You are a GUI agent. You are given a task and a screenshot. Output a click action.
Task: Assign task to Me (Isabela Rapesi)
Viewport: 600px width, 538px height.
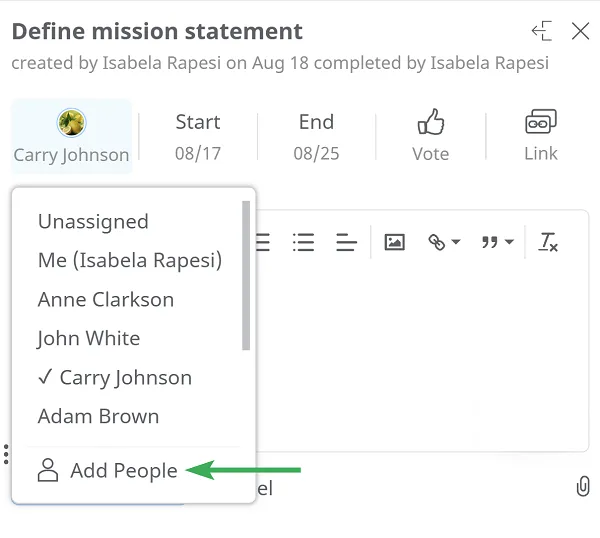(130, 260)
